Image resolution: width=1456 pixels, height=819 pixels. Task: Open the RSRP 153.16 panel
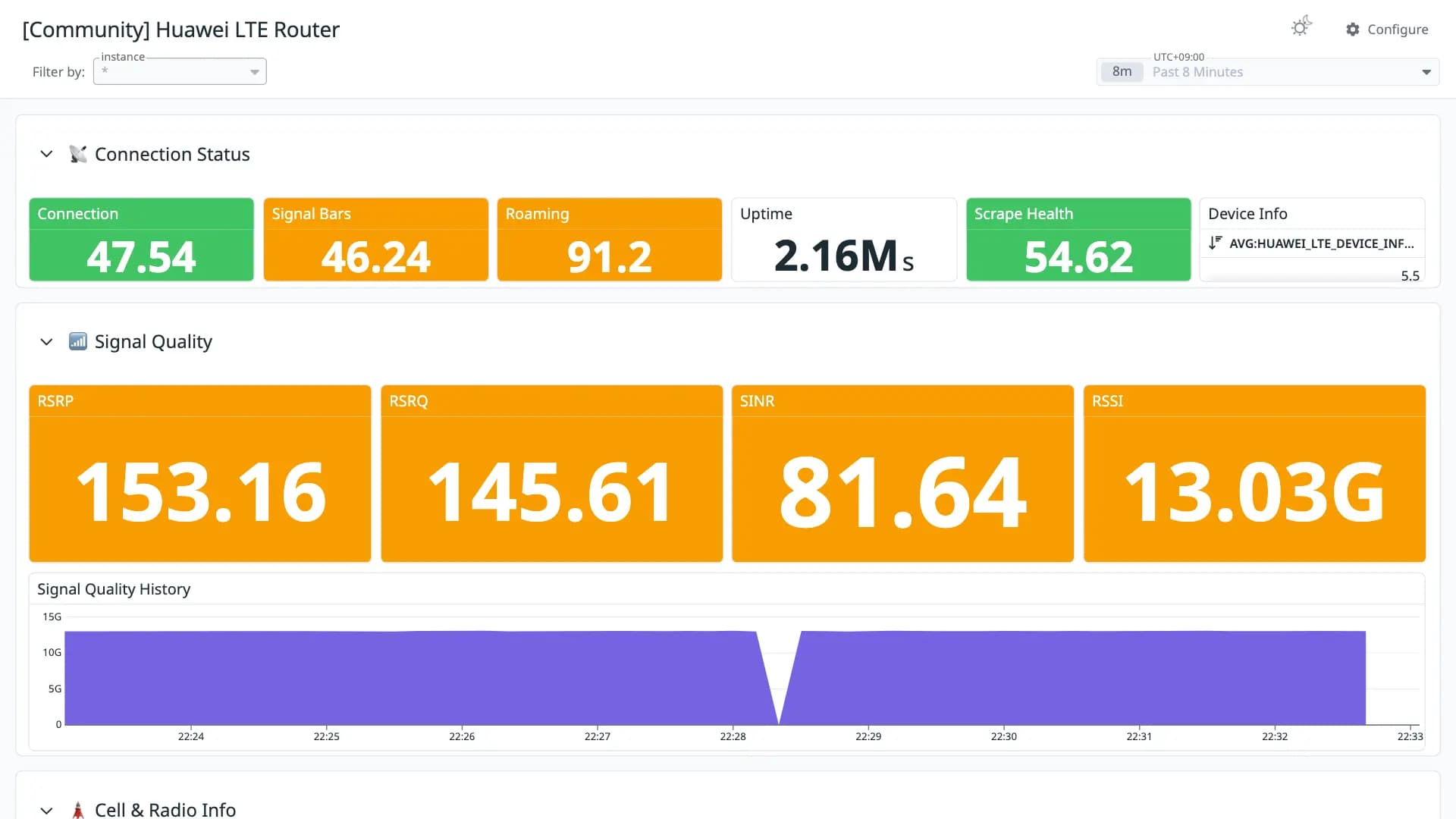coord(200,474)
